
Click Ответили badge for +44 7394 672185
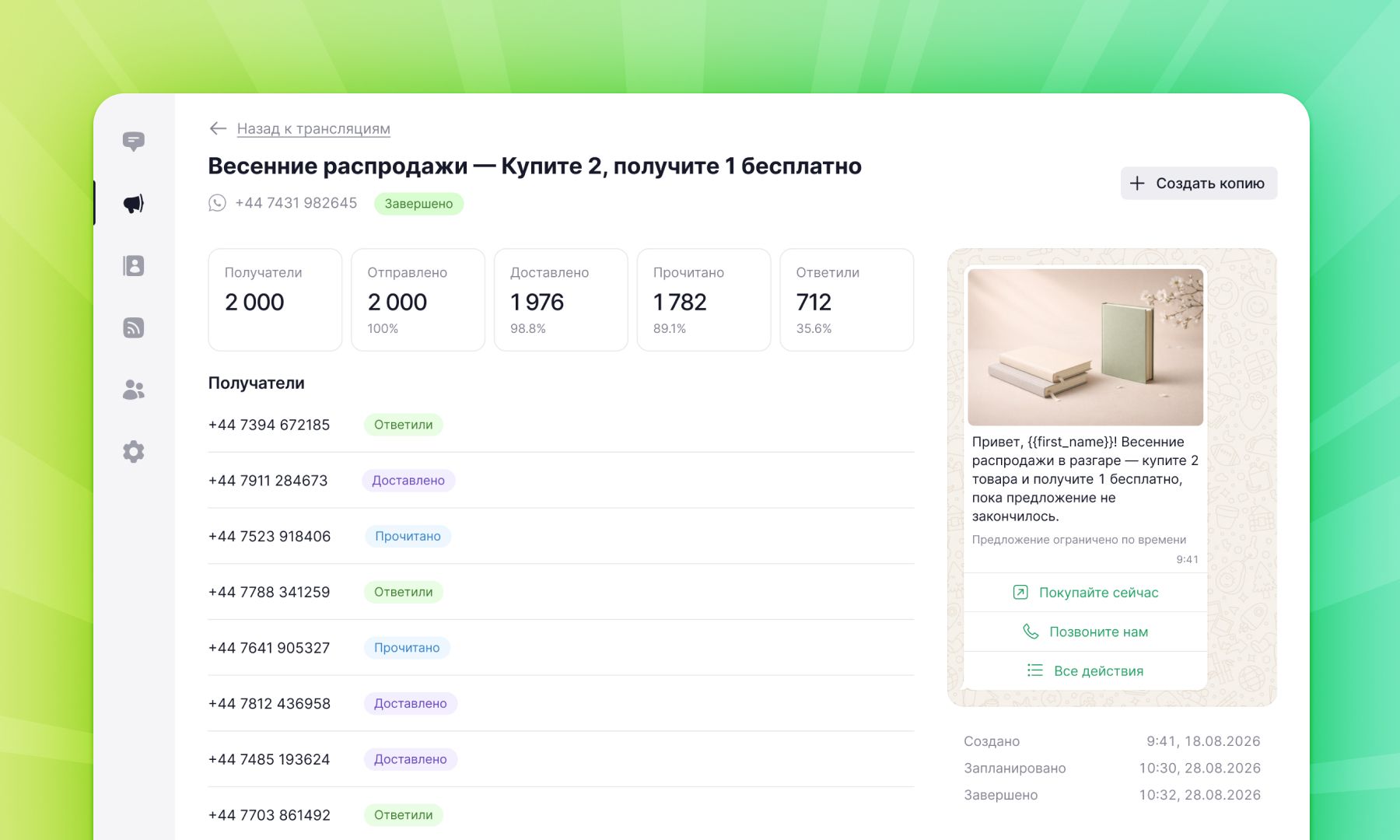(404, 425)
